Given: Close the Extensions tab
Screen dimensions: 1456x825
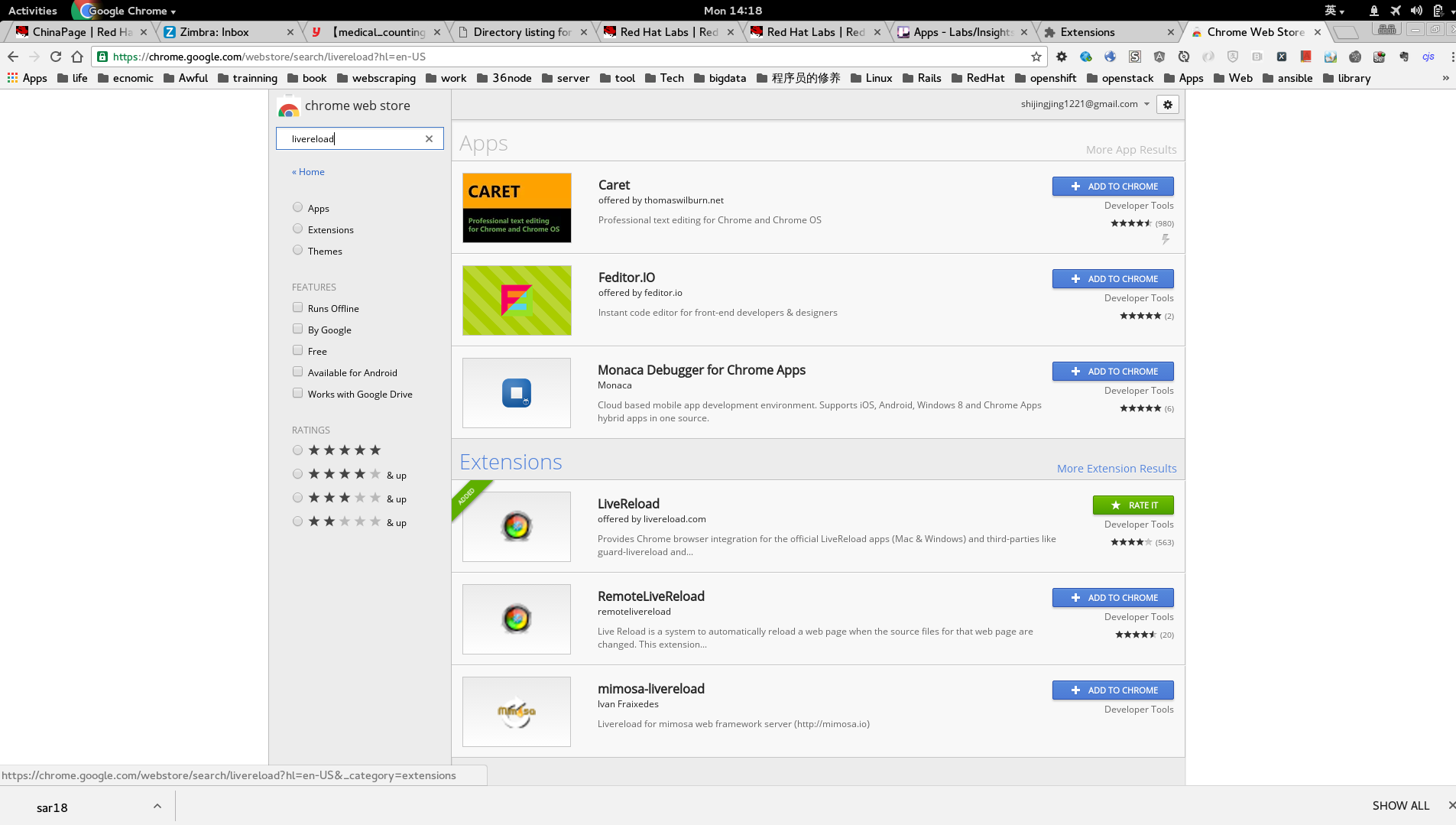Looking at the screenshot, I should click(x=1171, y=32).
